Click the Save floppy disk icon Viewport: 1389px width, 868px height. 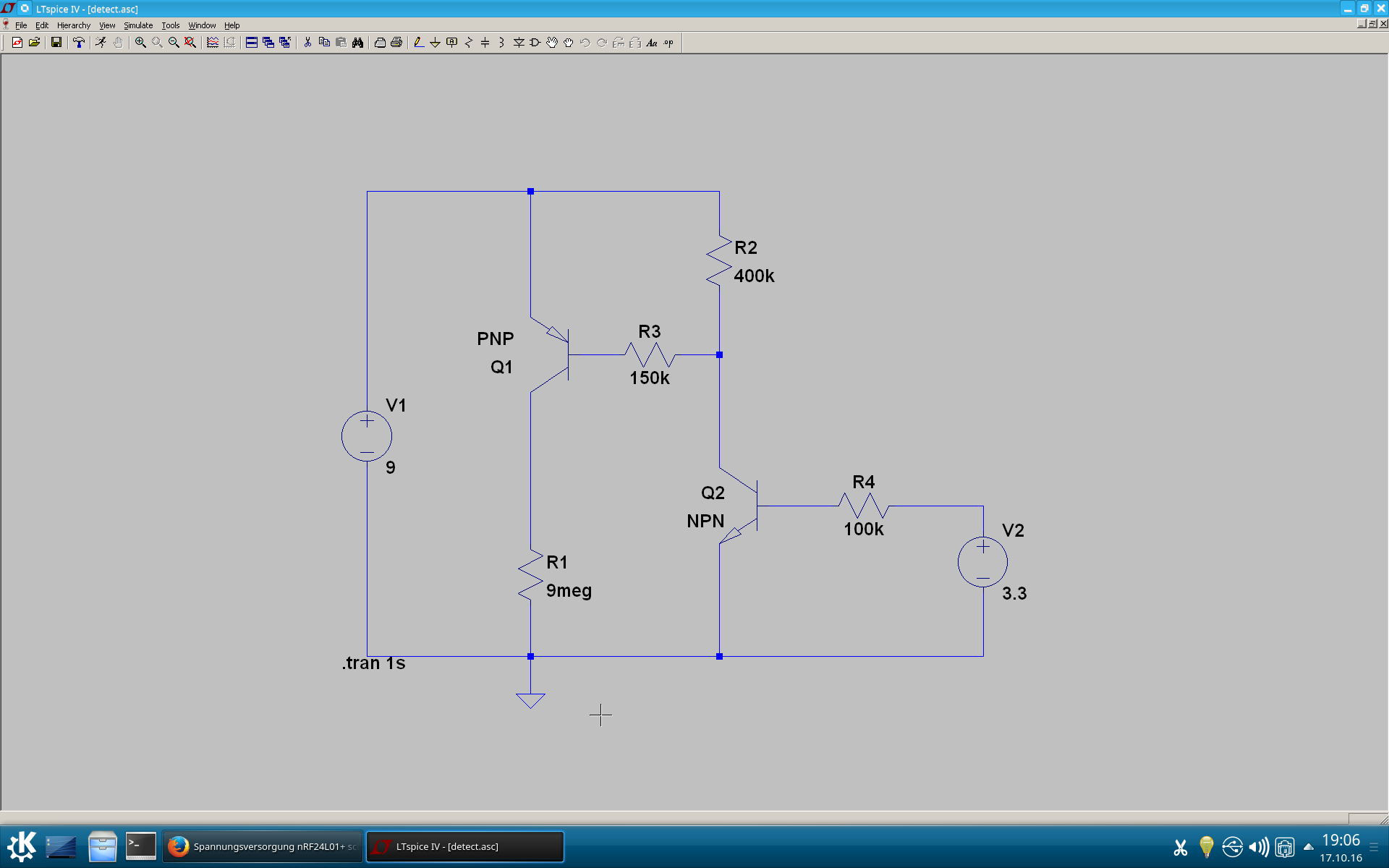[56, 43]
